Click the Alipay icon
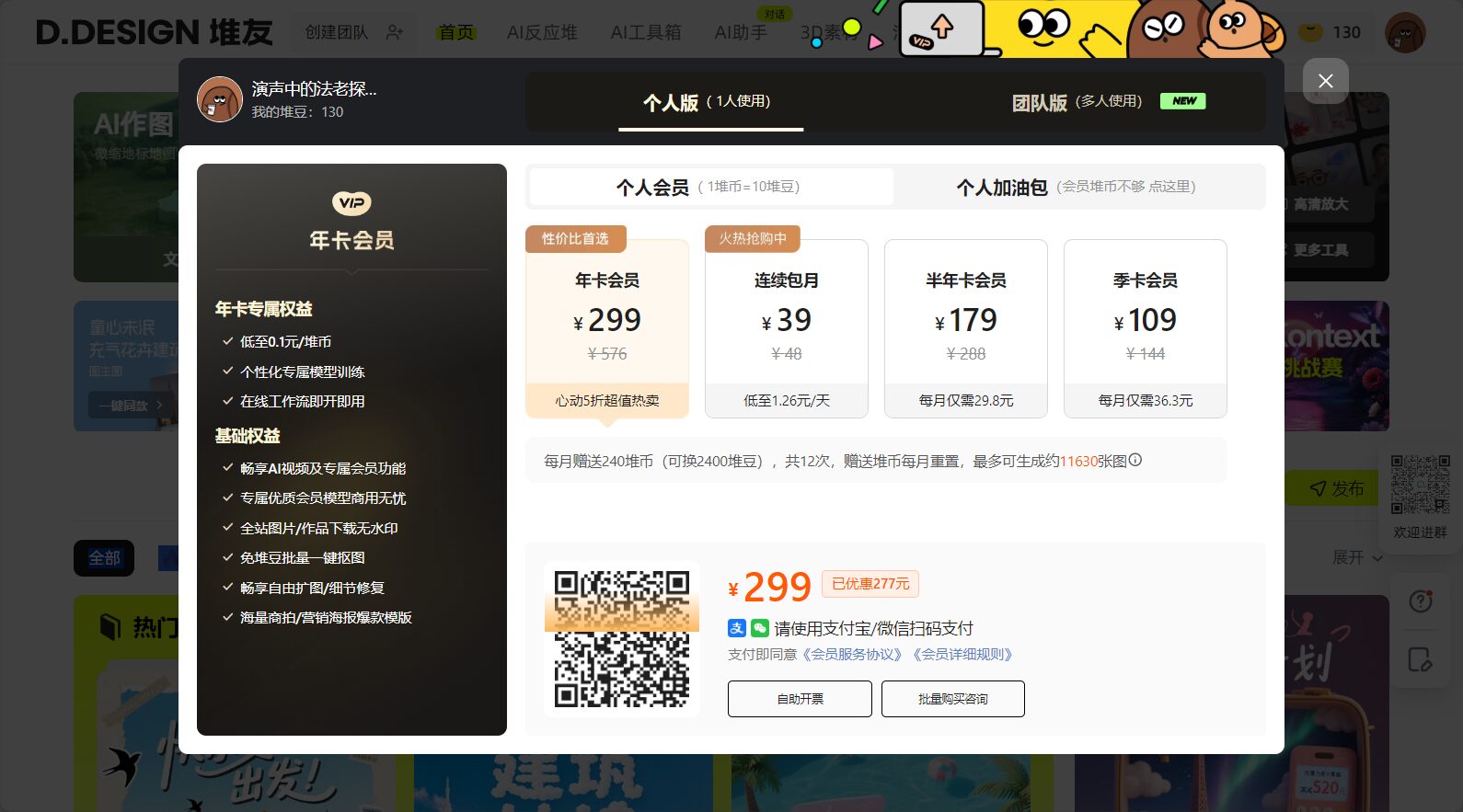This screenshot has height=812, width=1463. (x=737, y=628)
